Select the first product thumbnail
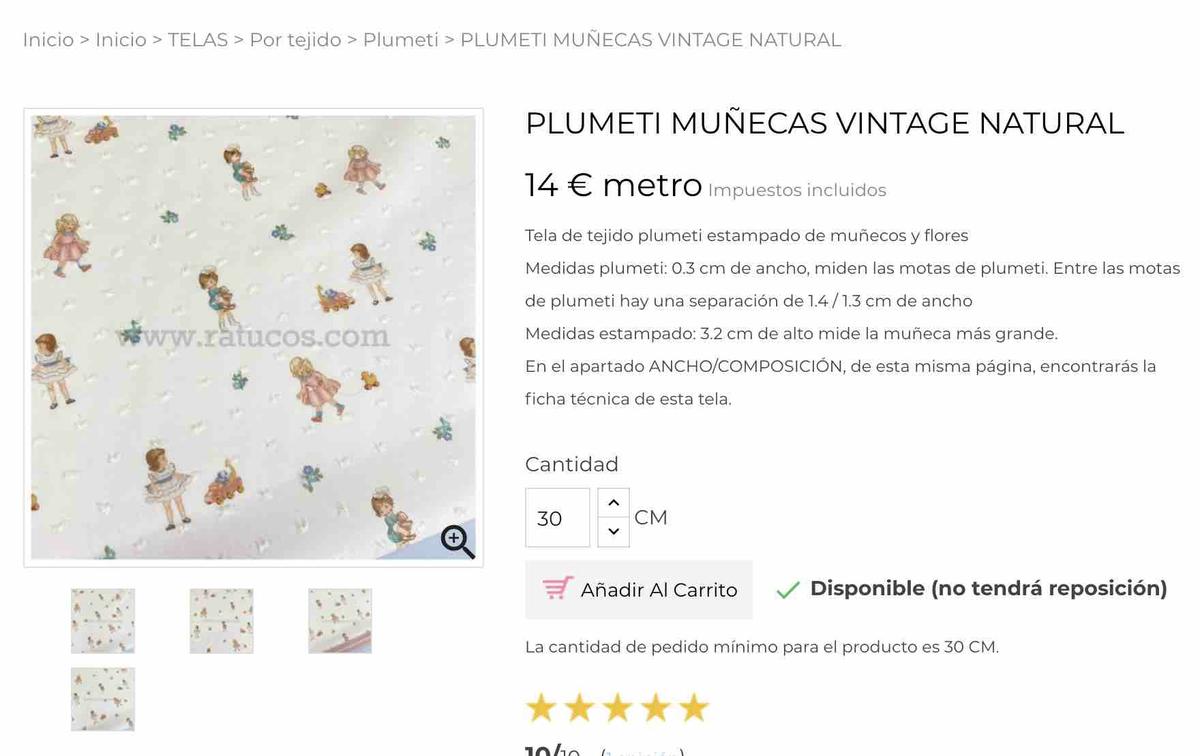Viewport: 1200px width, 756px height. (103, 621)
